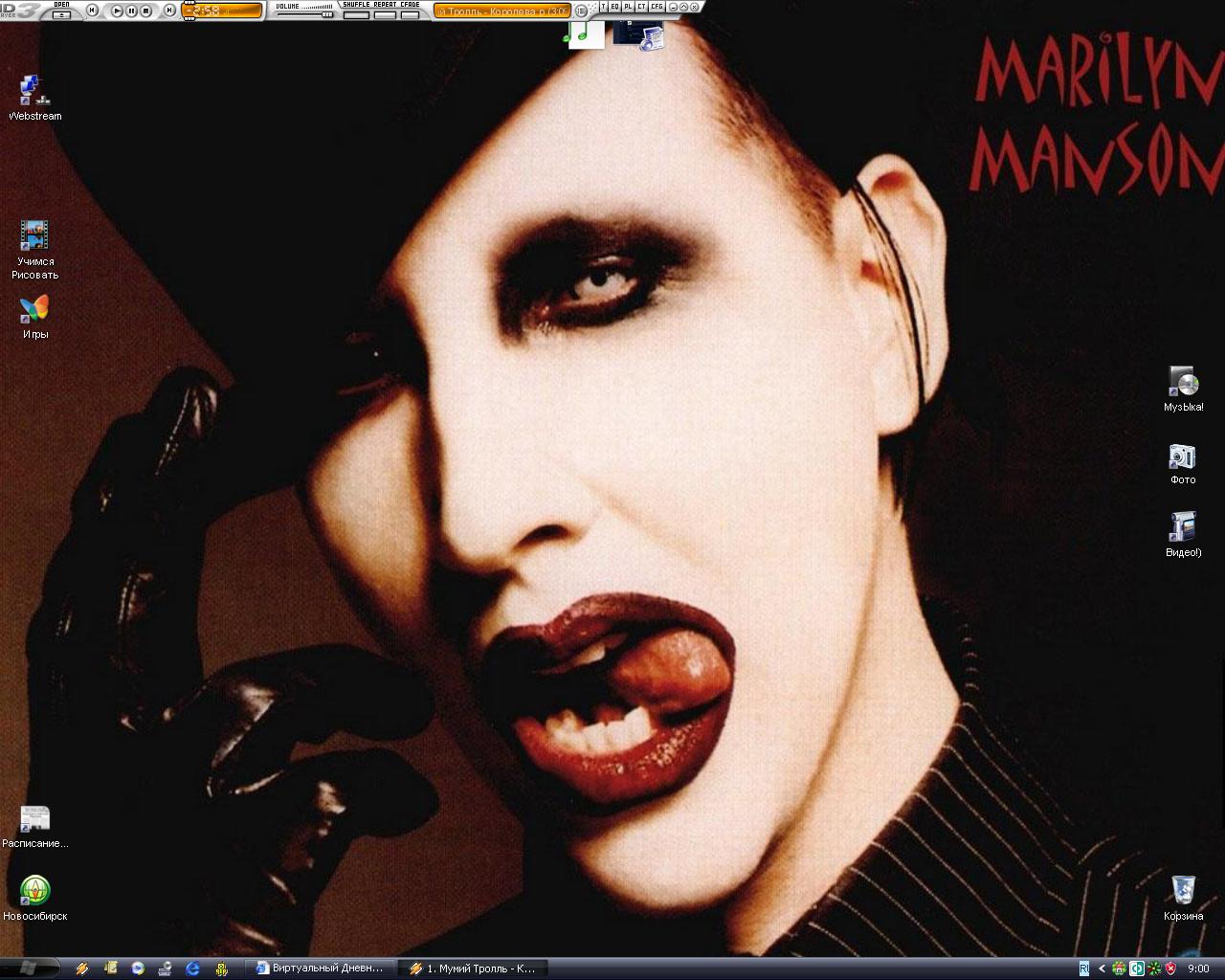Open the media library icon under player

coord(637,33)
